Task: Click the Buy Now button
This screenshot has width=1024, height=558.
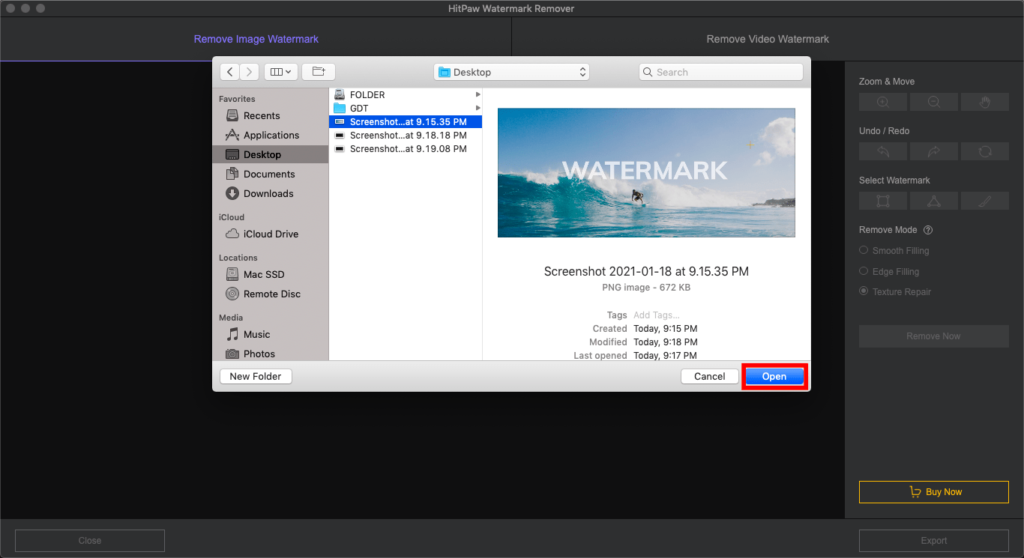Action: point(933,492)
